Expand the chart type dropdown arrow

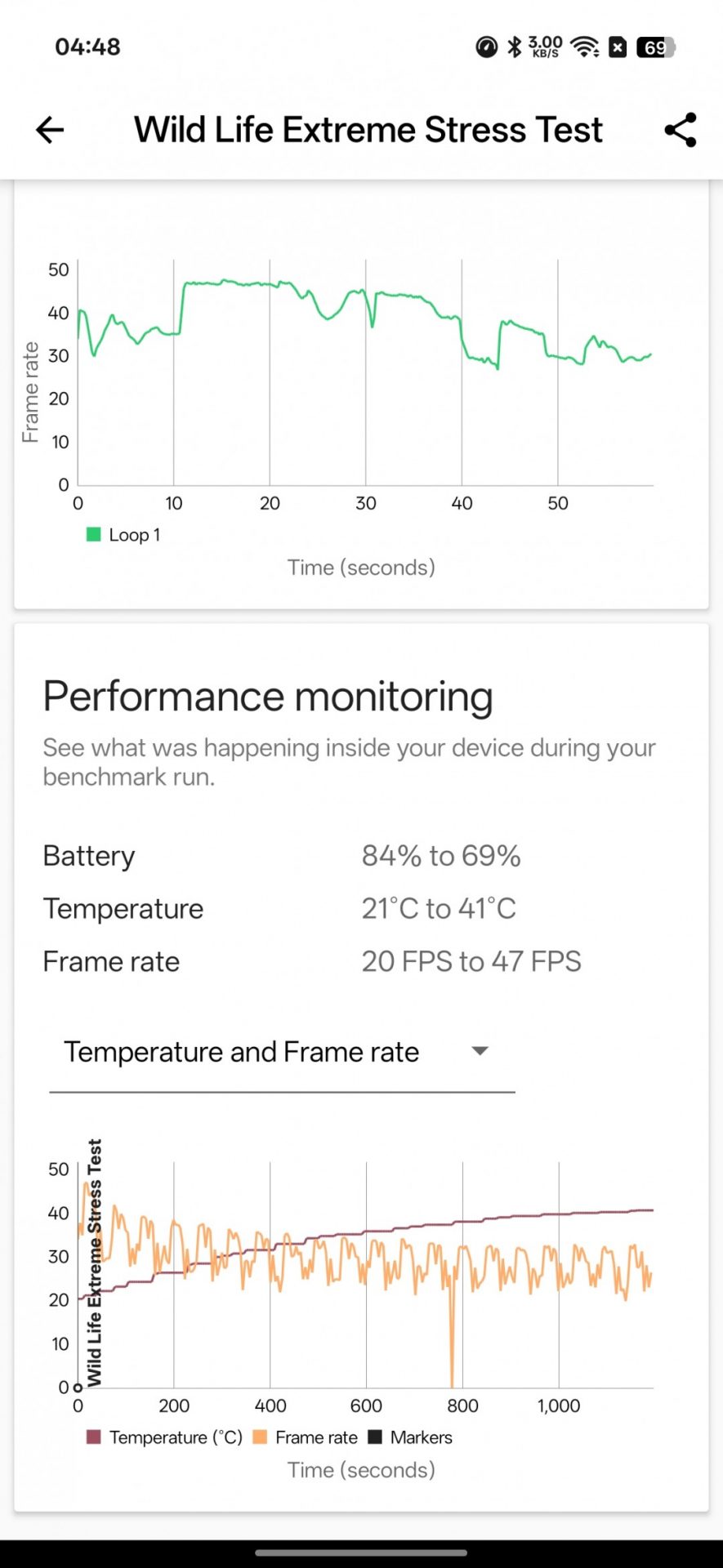click(x=480, y=1051)
